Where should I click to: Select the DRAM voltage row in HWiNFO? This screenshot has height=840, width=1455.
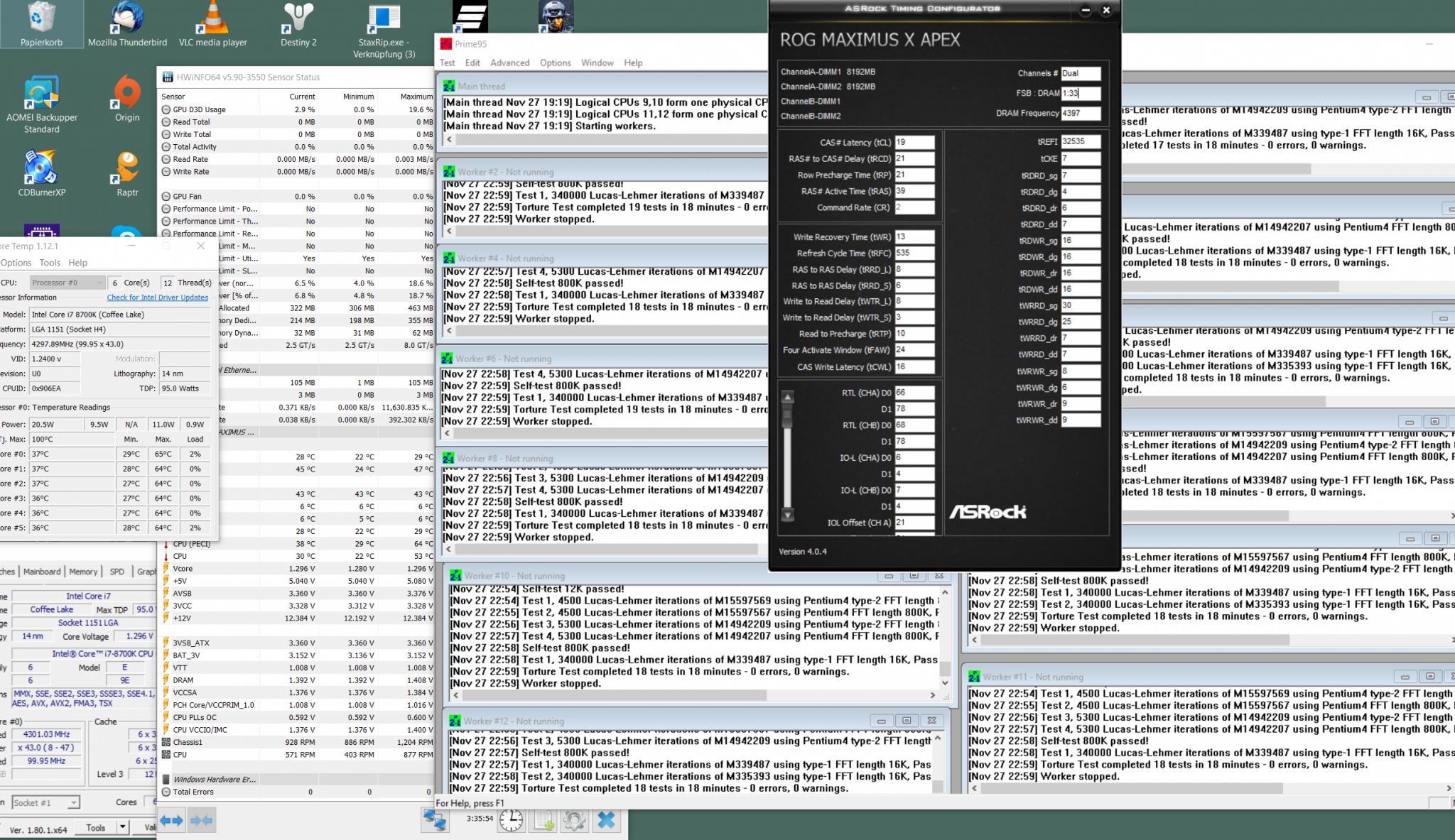pyautogui.click(x=298, y=680)
